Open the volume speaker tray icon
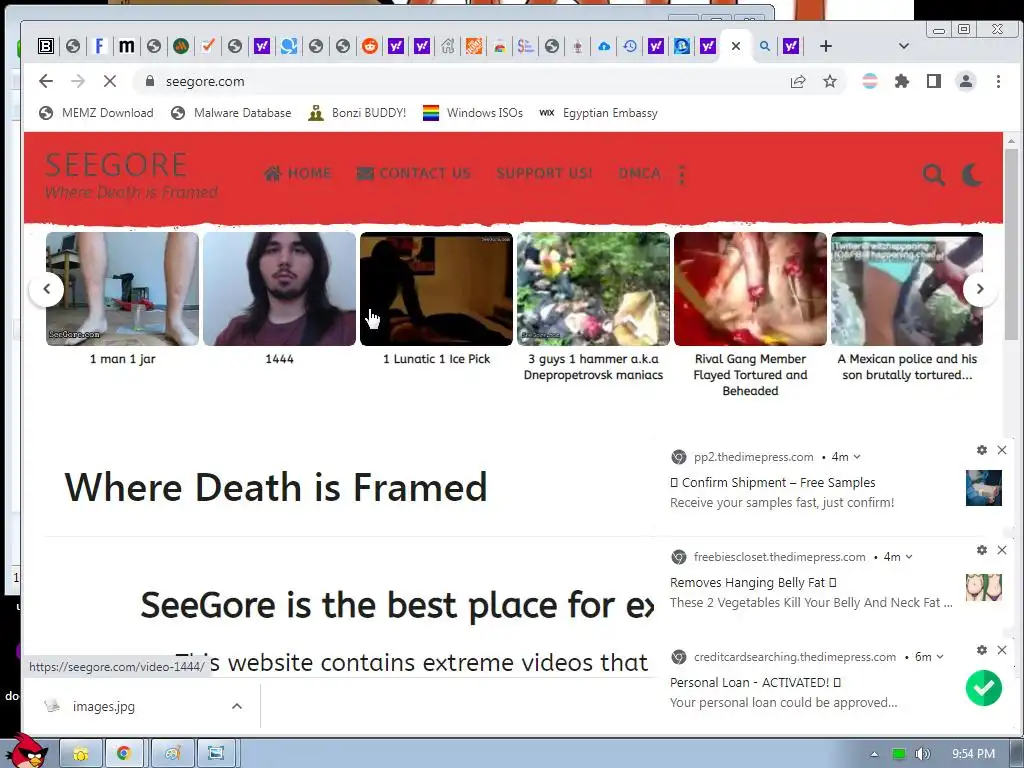 tap(922, 754)
